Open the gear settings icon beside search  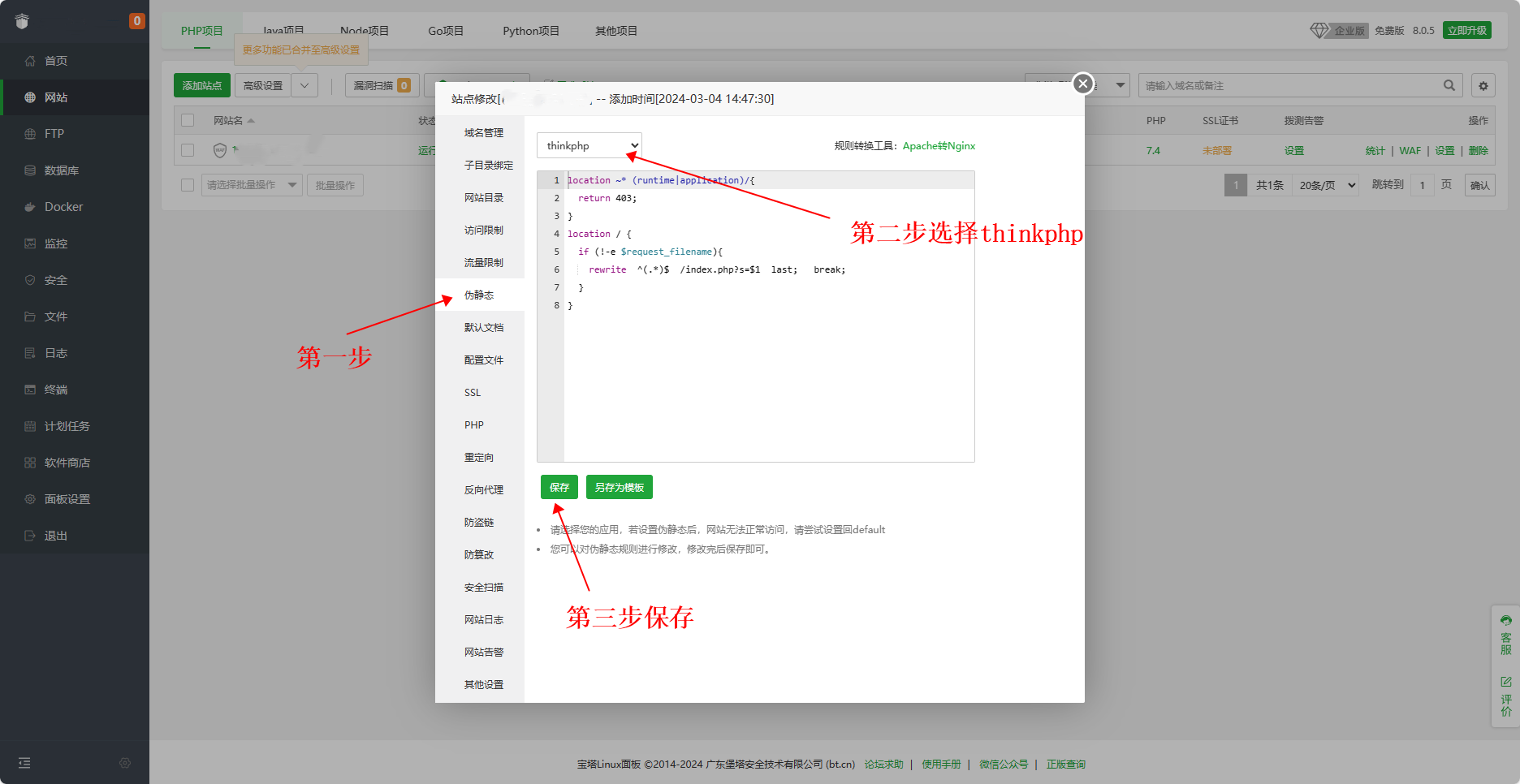pos(1483,85)
